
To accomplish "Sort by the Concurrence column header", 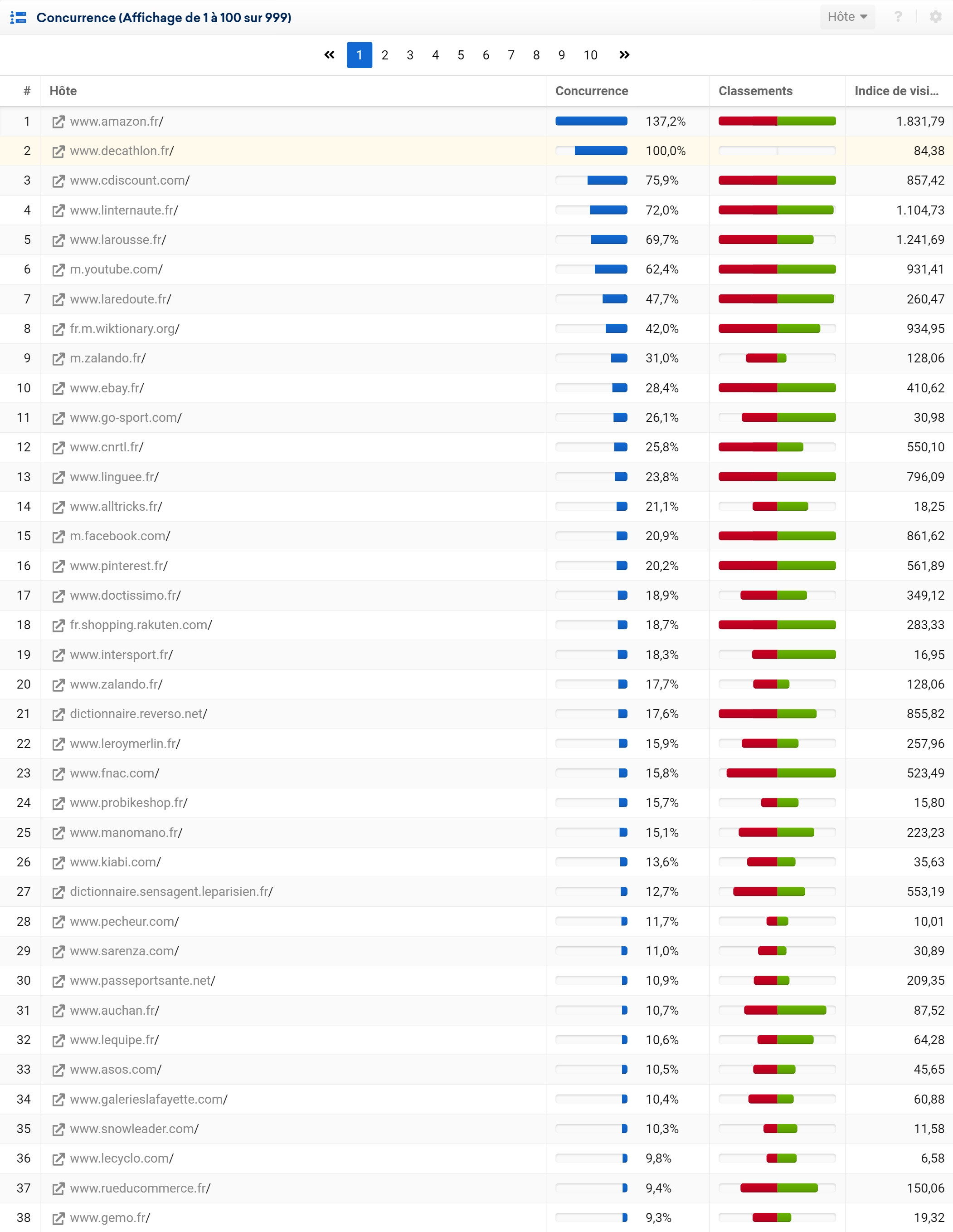I will pos(592,91).
